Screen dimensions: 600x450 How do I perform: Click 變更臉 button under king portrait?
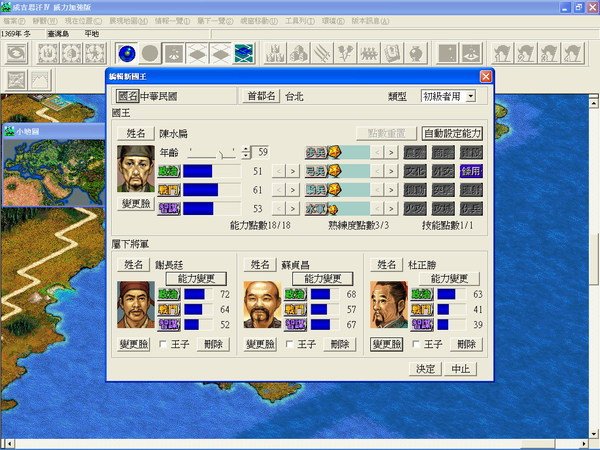coord(136,204)
